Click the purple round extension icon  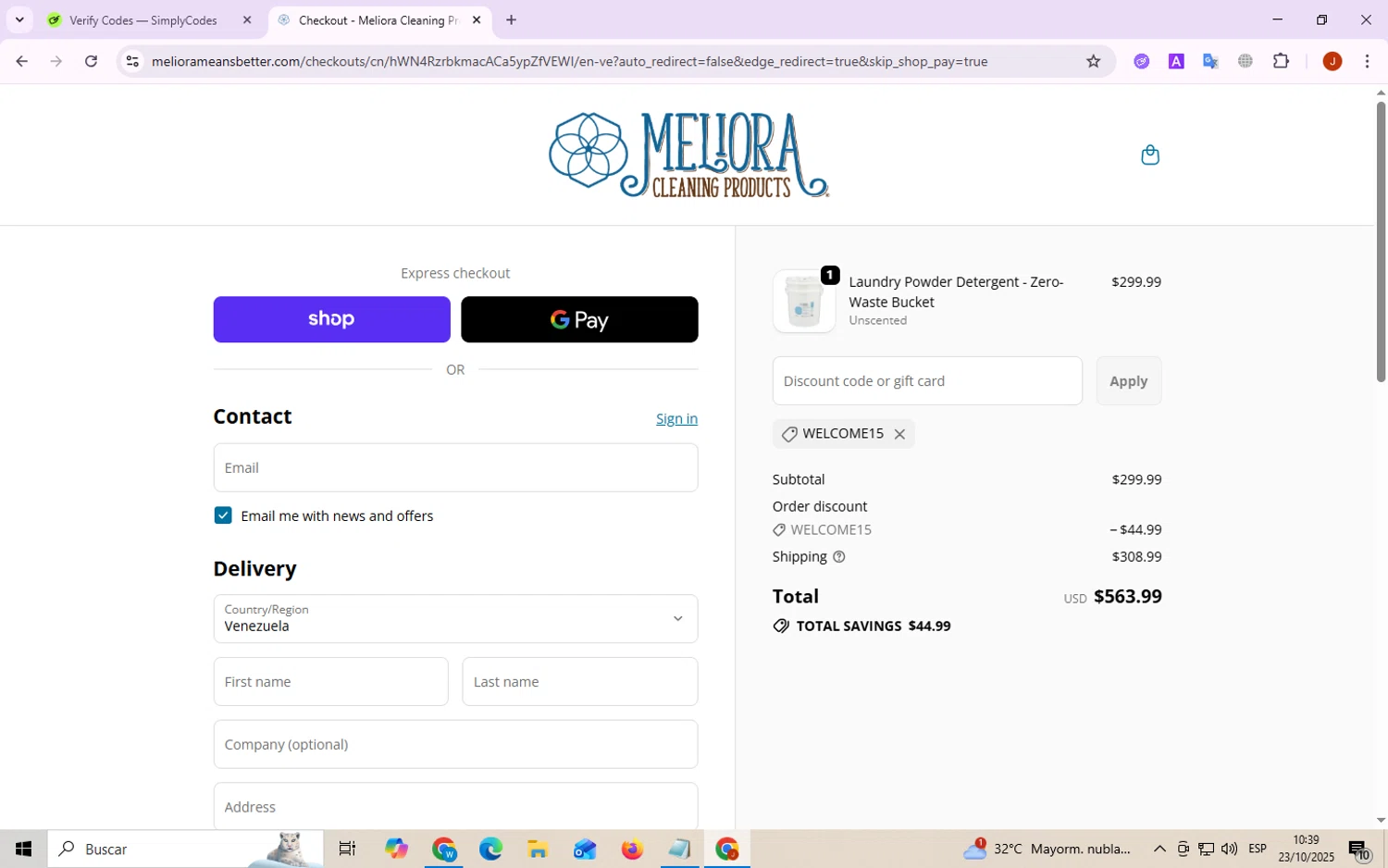click(1142, 61)
